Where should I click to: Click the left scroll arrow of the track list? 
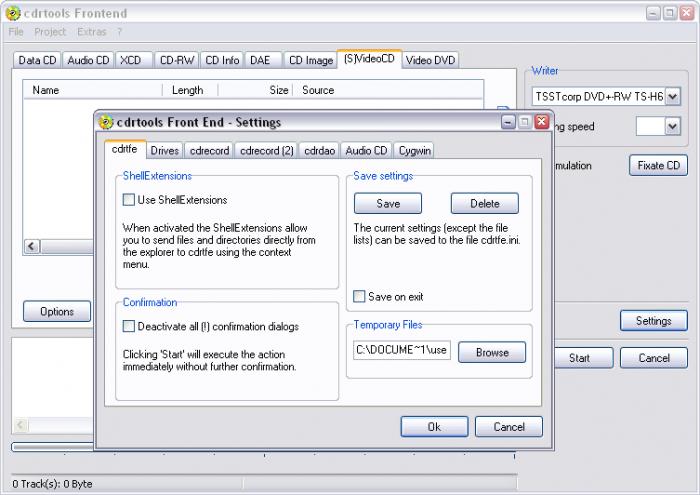pos(32,246)
